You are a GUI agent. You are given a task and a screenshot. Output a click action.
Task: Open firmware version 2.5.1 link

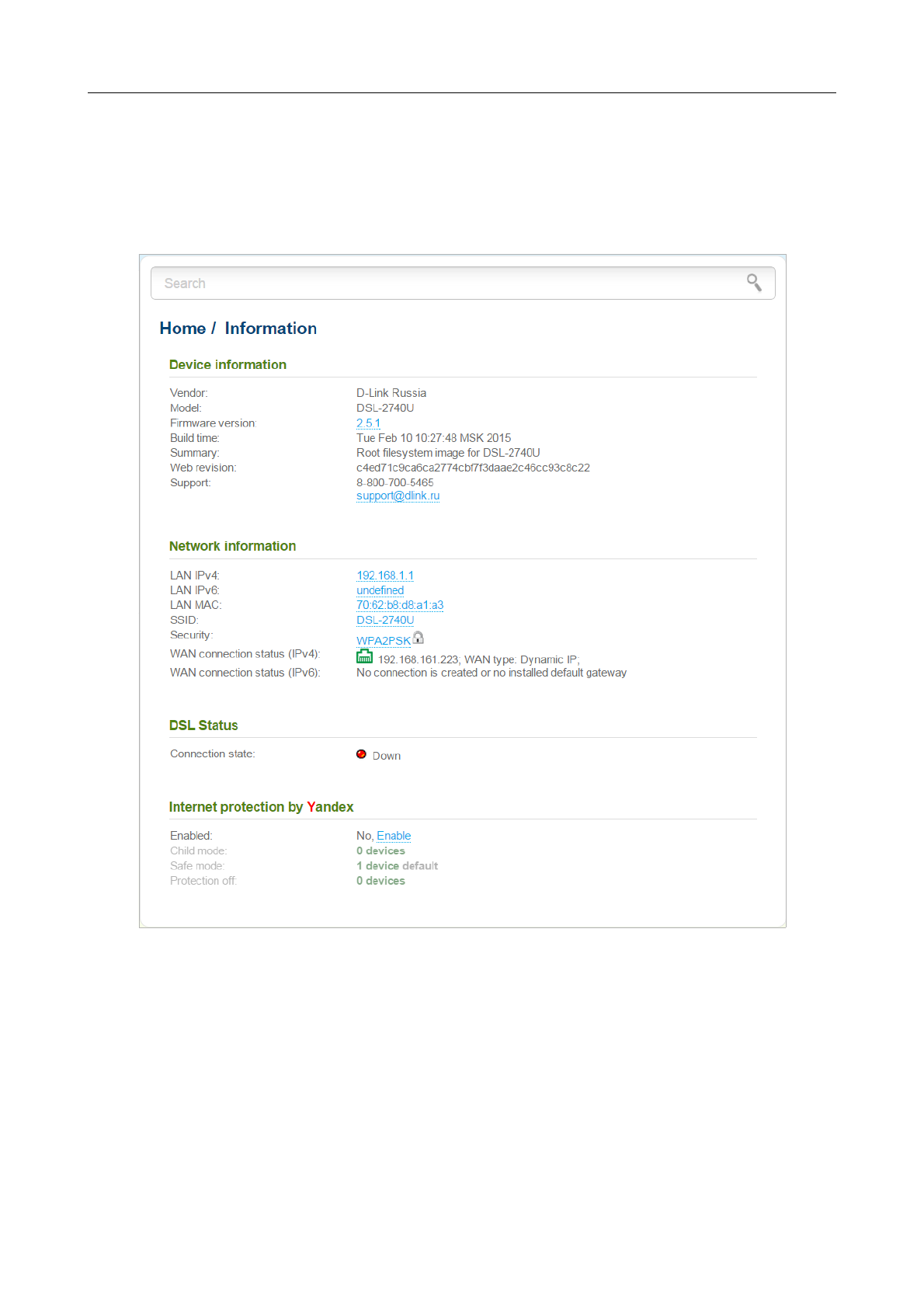pyautogui.click(x=368, y=423)
